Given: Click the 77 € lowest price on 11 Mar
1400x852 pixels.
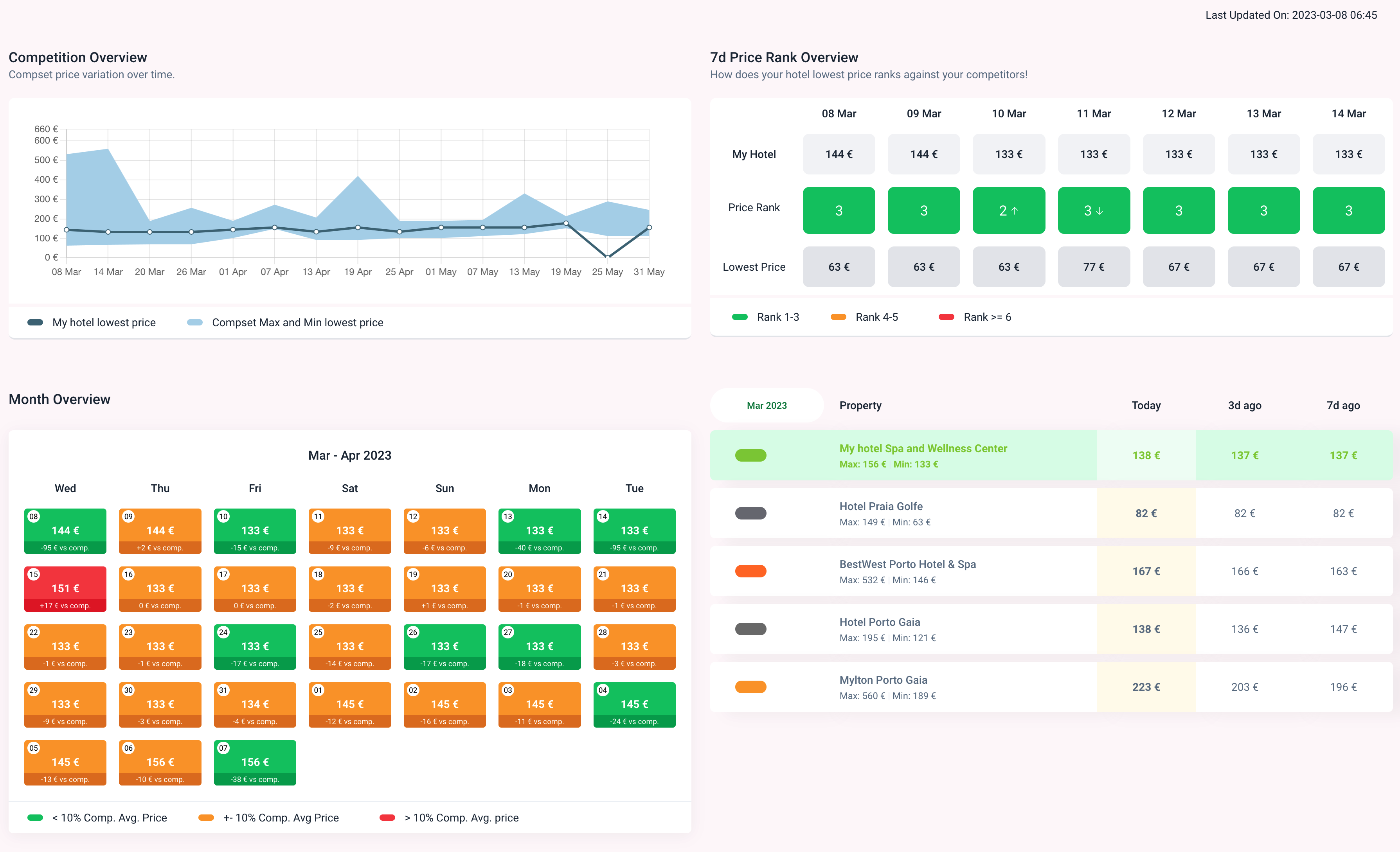Looking at the screenshot, I should [1094, 267].
